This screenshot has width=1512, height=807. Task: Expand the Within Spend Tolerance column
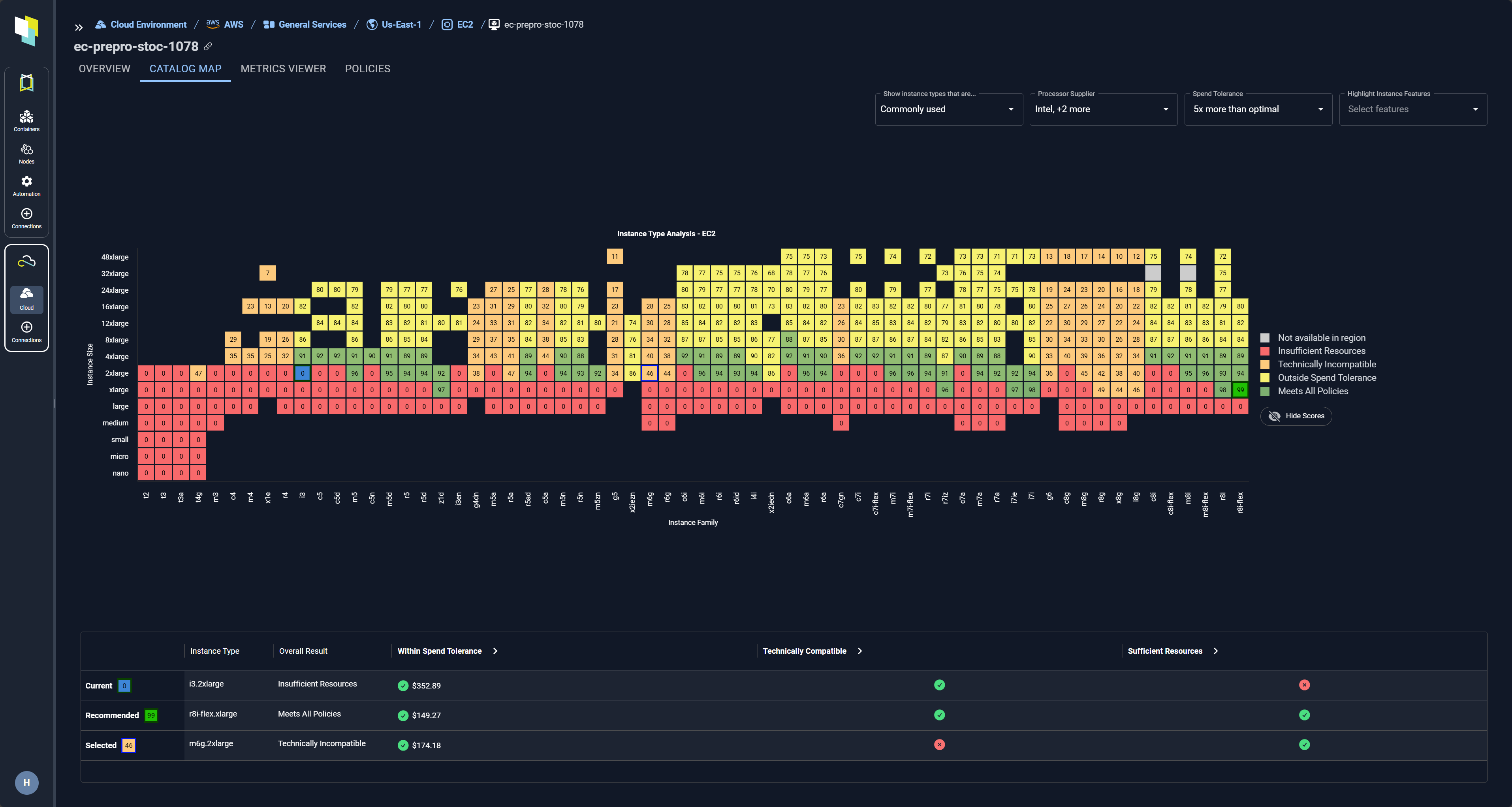click(495, 651)
